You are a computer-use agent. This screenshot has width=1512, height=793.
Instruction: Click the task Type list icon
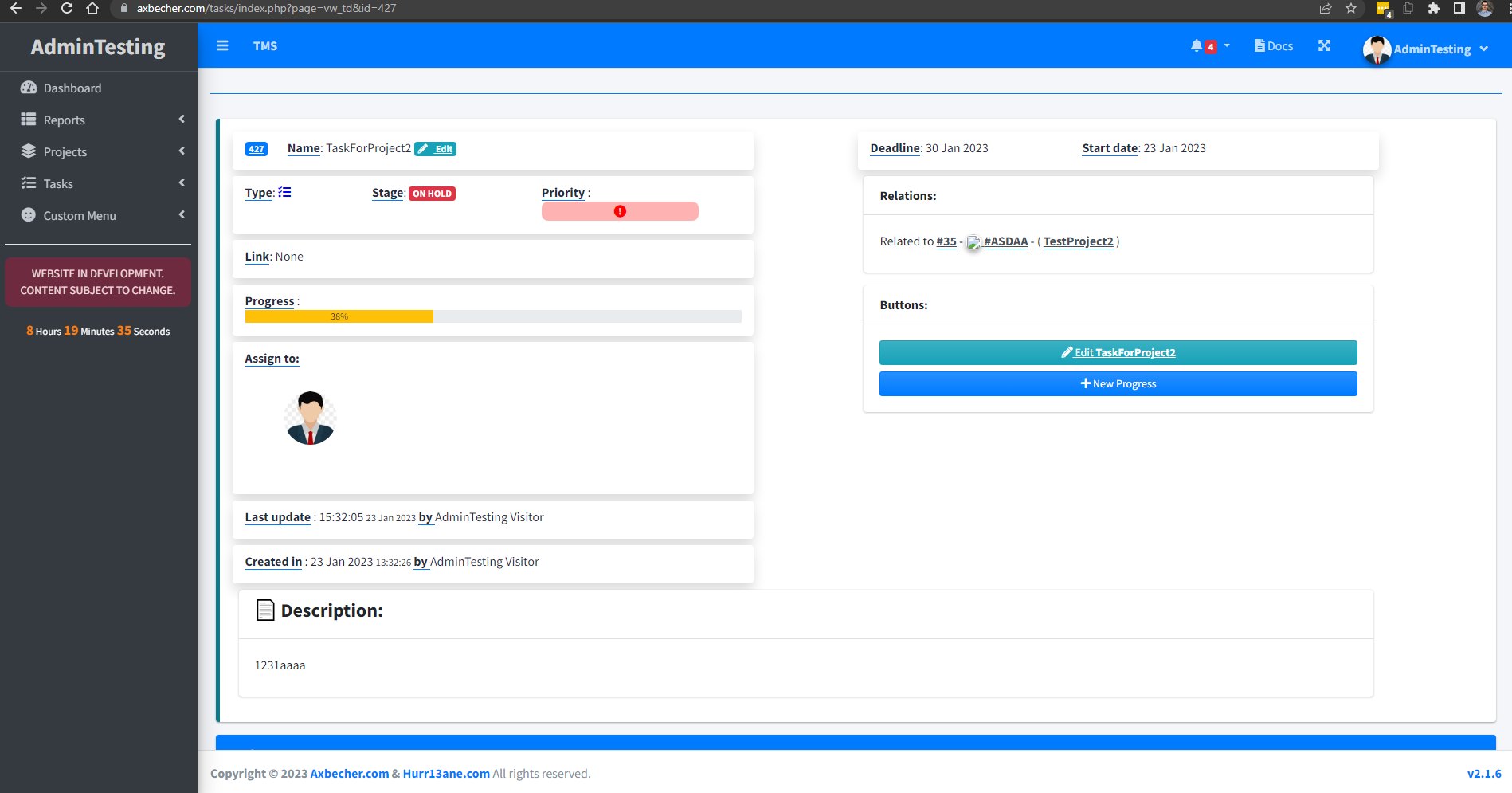pyautogui.click(x=285, y=192)
